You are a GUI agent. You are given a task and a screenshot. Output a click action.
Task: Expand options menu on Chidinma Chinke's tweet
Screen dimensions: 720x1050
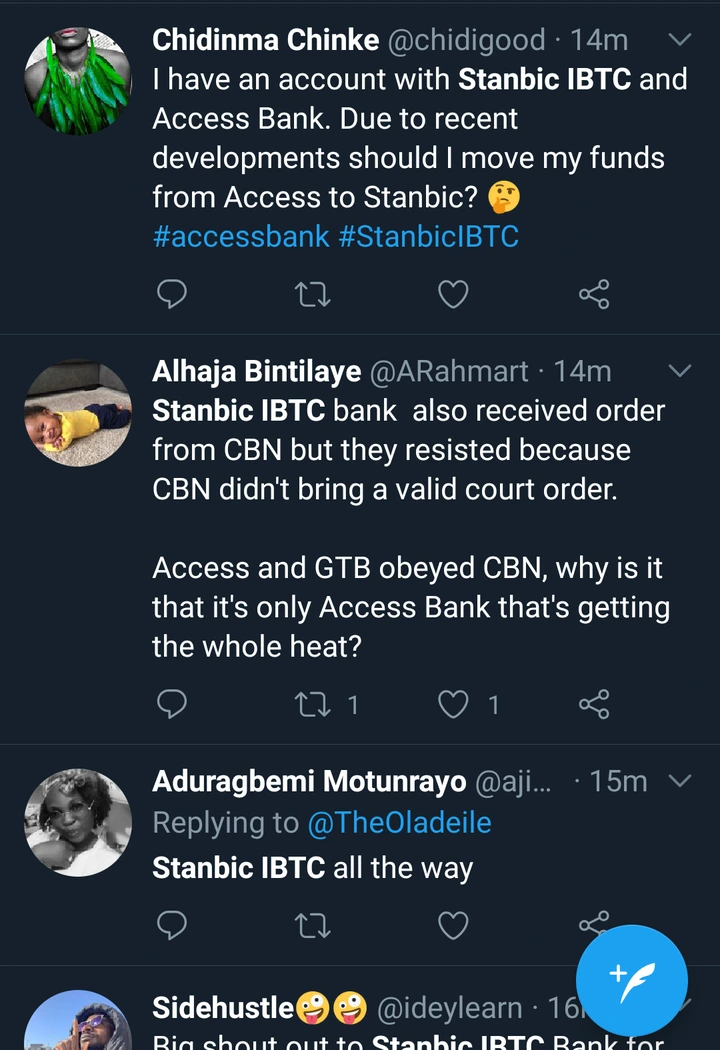coord(679,40)
